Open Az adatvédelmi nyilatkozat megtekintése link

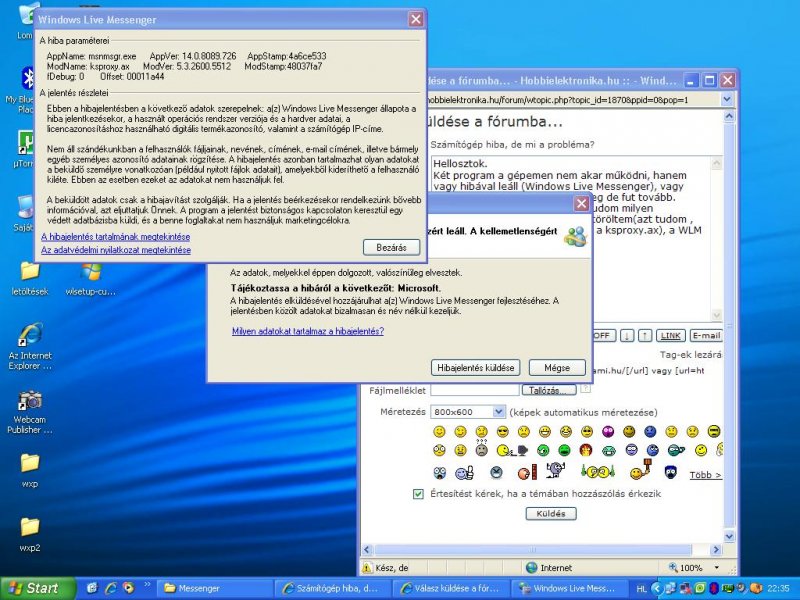click(116, 250)
